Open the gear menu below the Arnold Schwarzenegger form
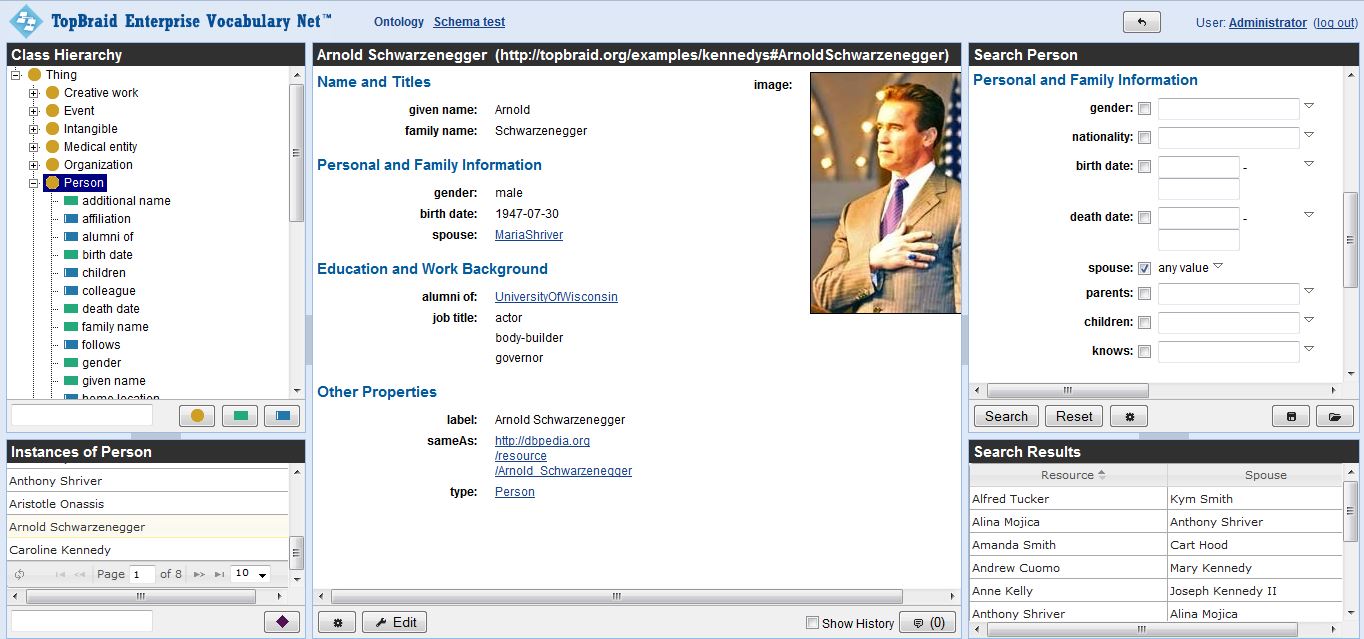The image size is (1364, 639). point(337,622)
